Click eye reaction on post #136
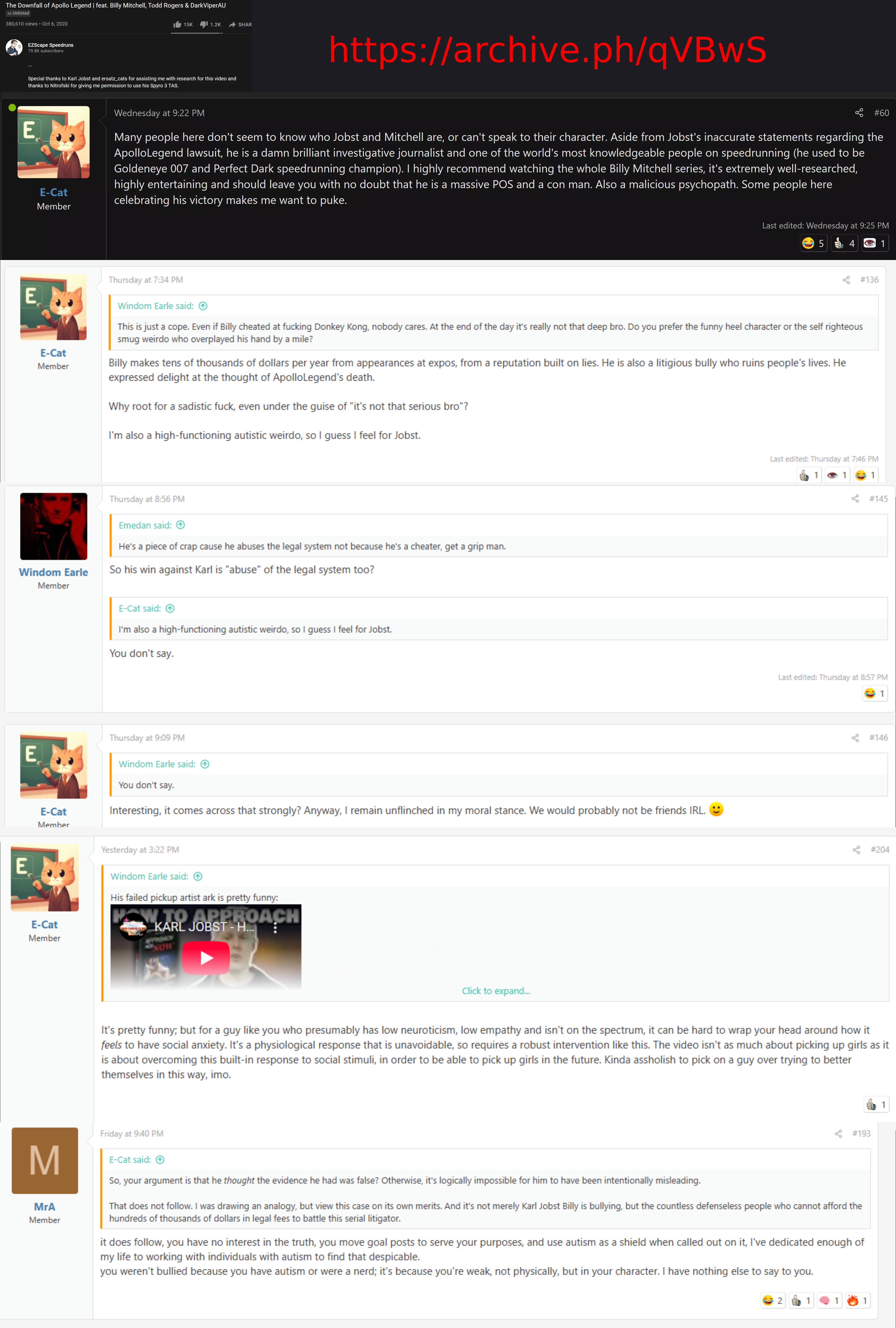Screen dimensions: 896x1328 838,475
